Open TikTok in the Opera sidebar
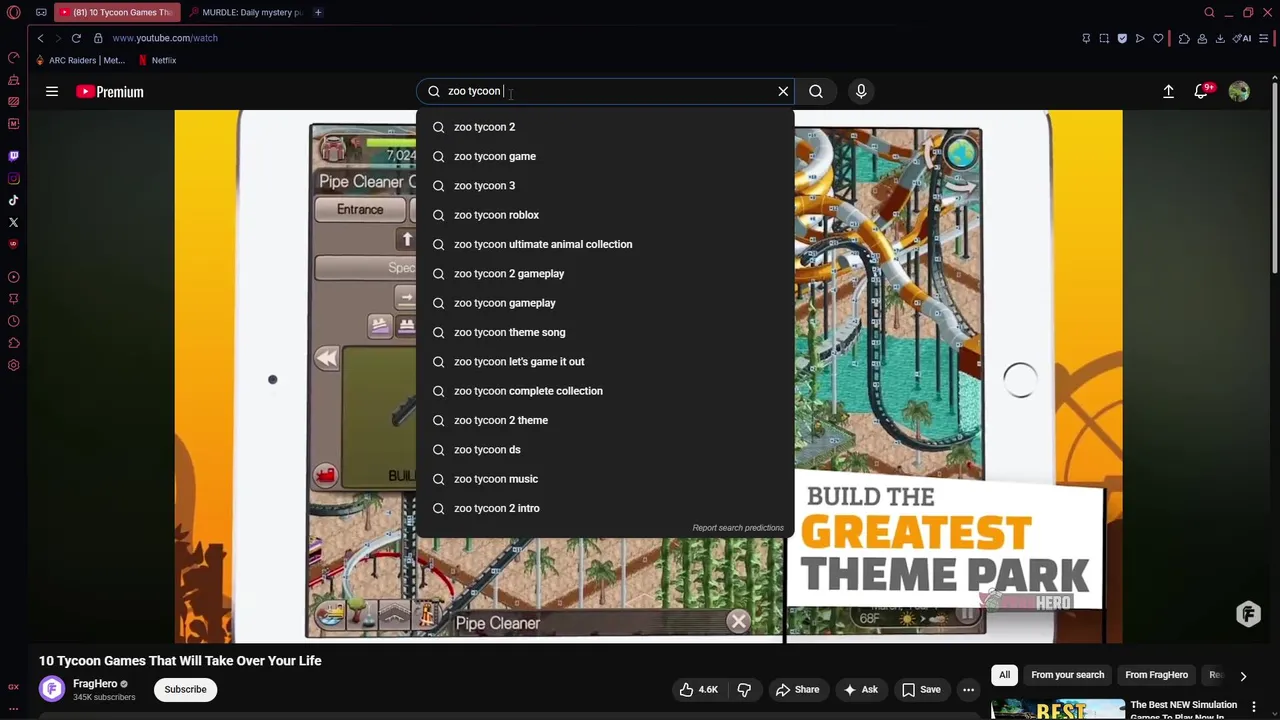The image size is (1280, 720). tap(14, 200)
